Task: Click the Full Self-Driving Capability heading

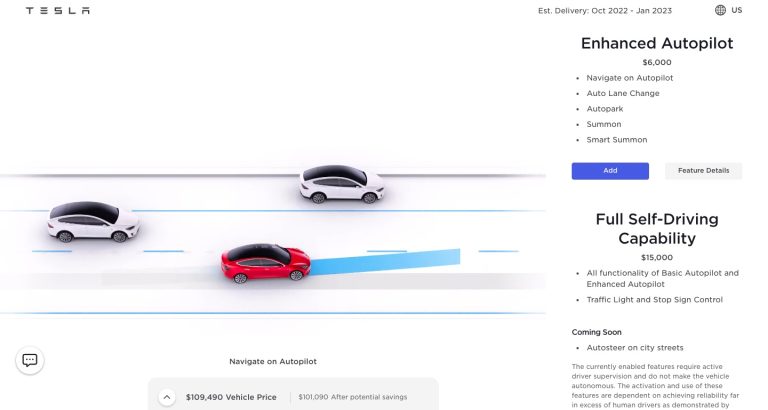Action: click(657, 229)
